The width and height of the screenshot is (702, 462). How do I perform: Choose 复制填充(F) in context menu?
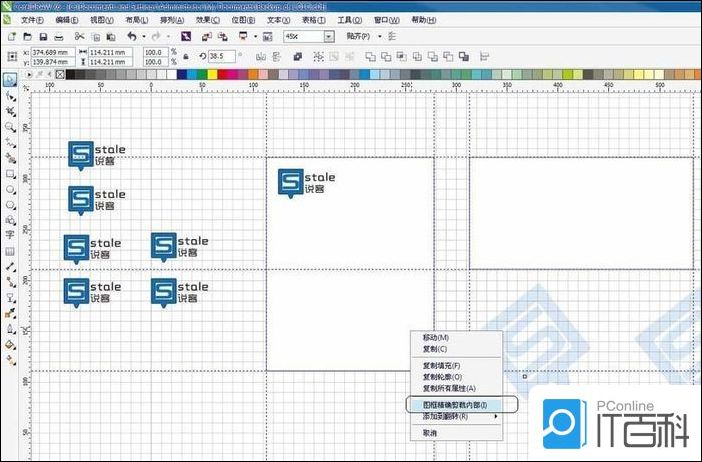click(456, 366)
